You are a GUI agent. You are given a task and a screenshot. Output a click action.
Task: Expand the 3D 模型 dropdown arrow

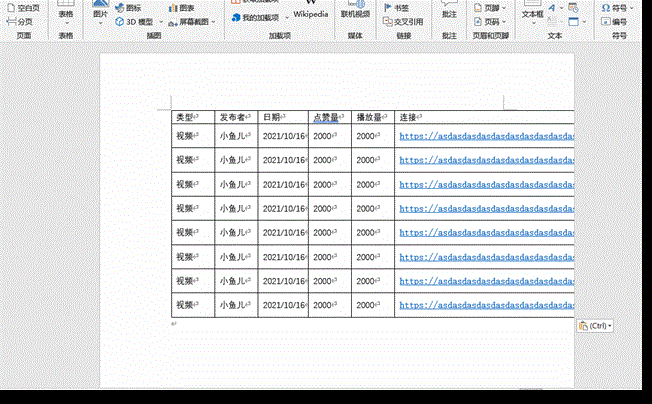click(159, 21)
